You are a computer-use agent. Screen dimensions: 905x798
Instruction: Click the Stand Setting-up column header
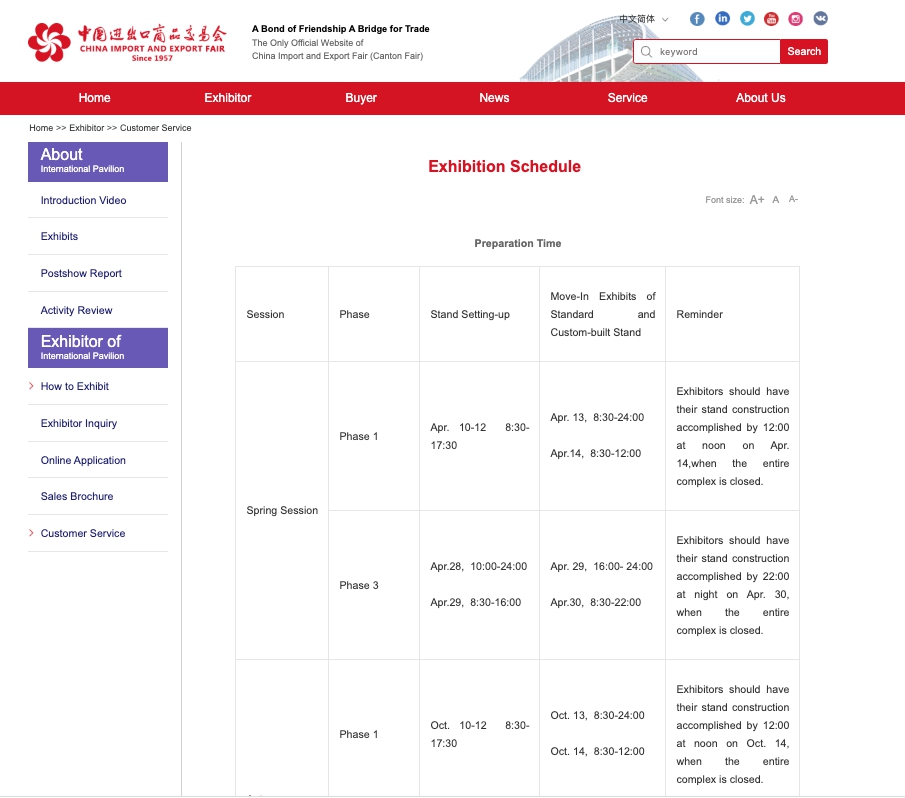470,314
